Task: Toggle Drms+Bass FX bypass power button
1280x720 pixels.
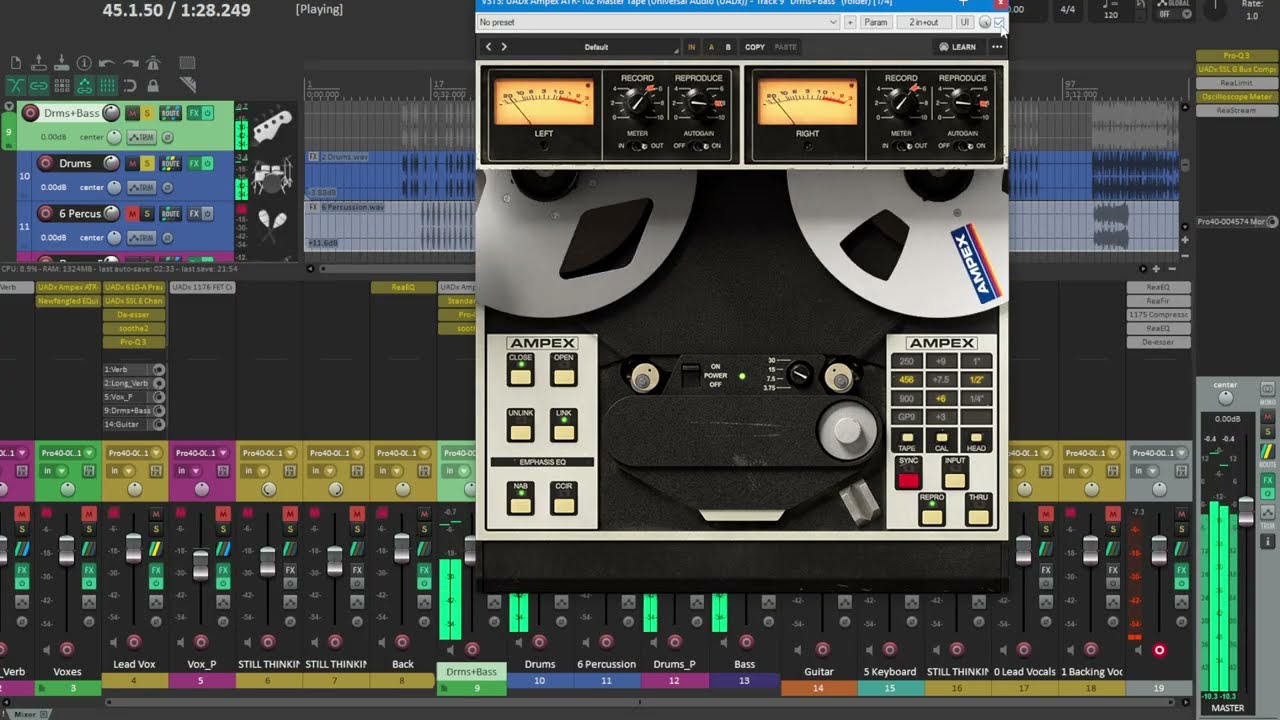Action: tap(207, 113)
